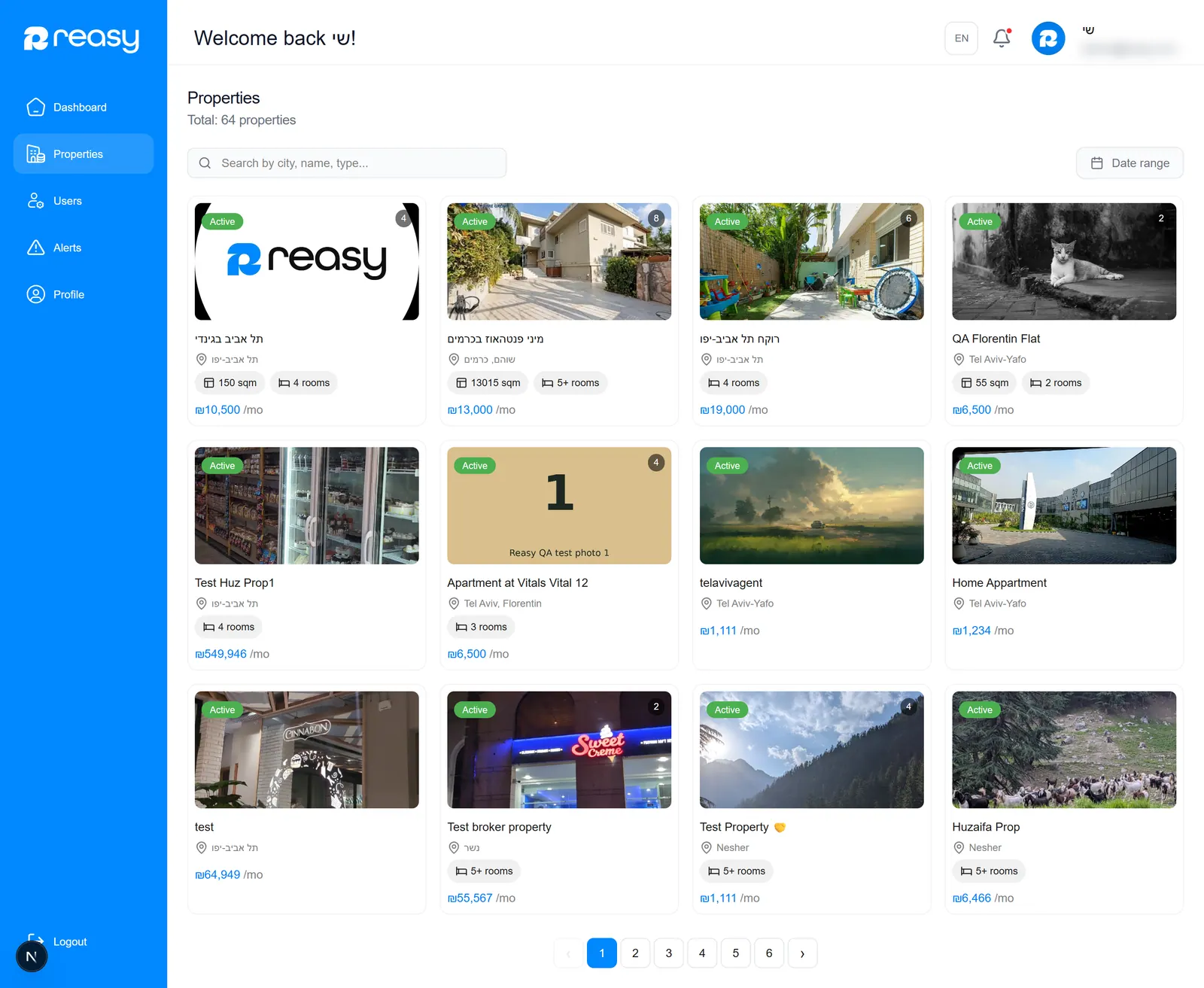The width and height of the screenshot is (1204, 988).
Task: Go to page 3
Action: tap(669, 953)
